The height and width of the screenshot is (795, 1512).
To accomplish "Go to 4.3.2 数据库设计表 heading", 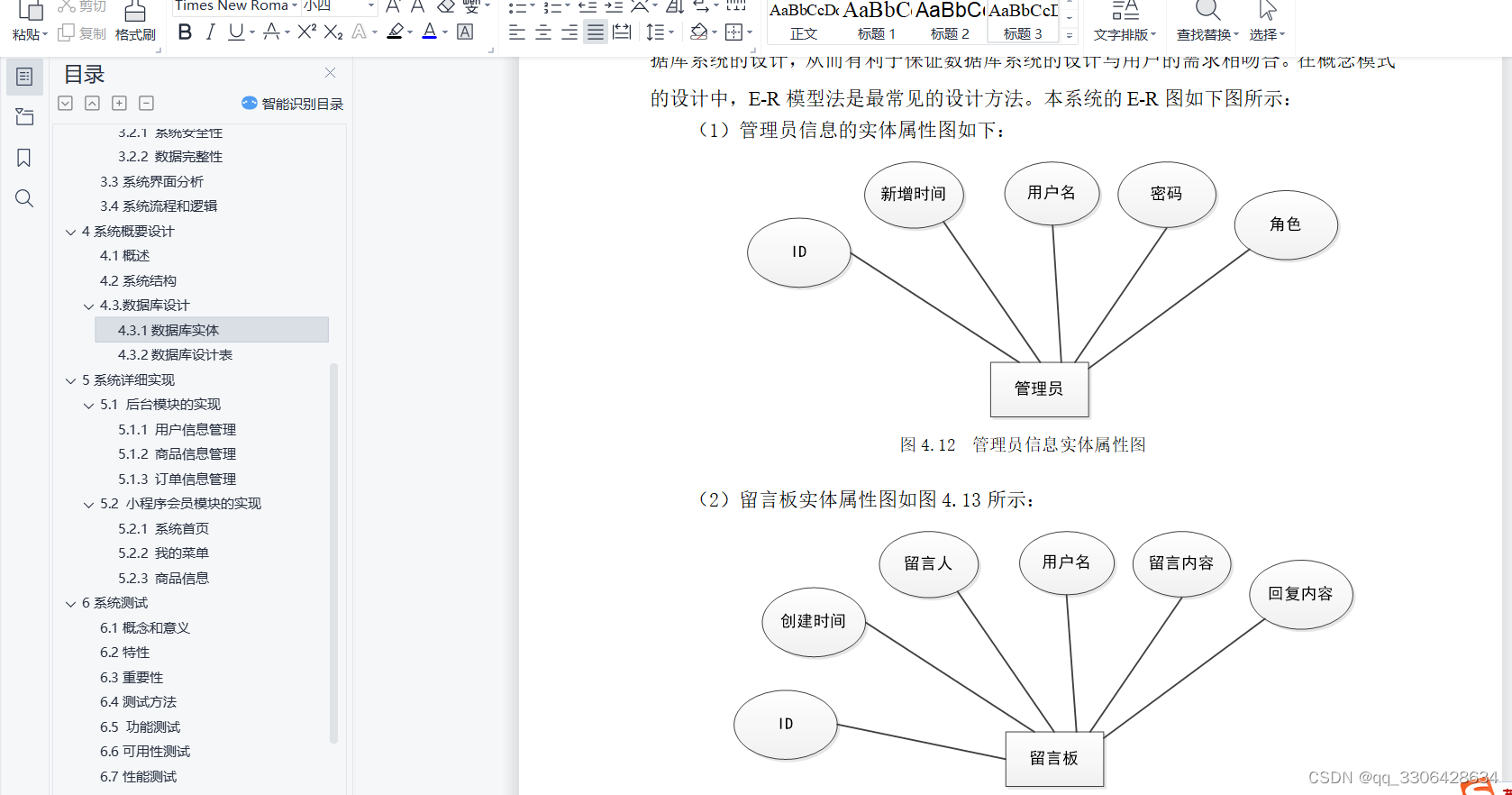I will pyautogui.click(x=175, y=355).
